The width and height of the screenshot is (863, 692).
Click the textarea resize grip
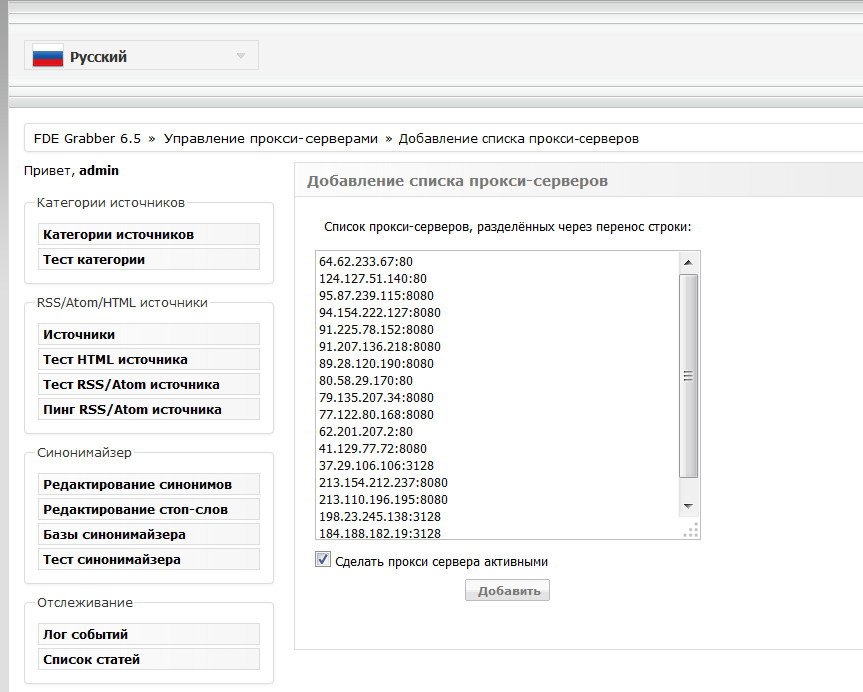pos(691,530)
